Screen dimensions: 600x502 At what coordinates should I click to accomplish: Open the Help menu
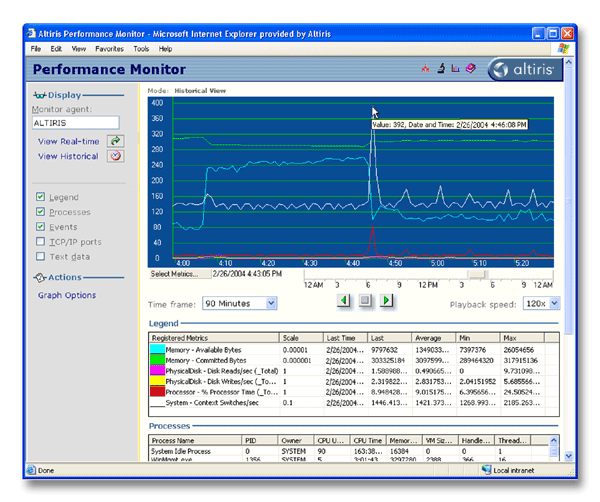[165, 49]
